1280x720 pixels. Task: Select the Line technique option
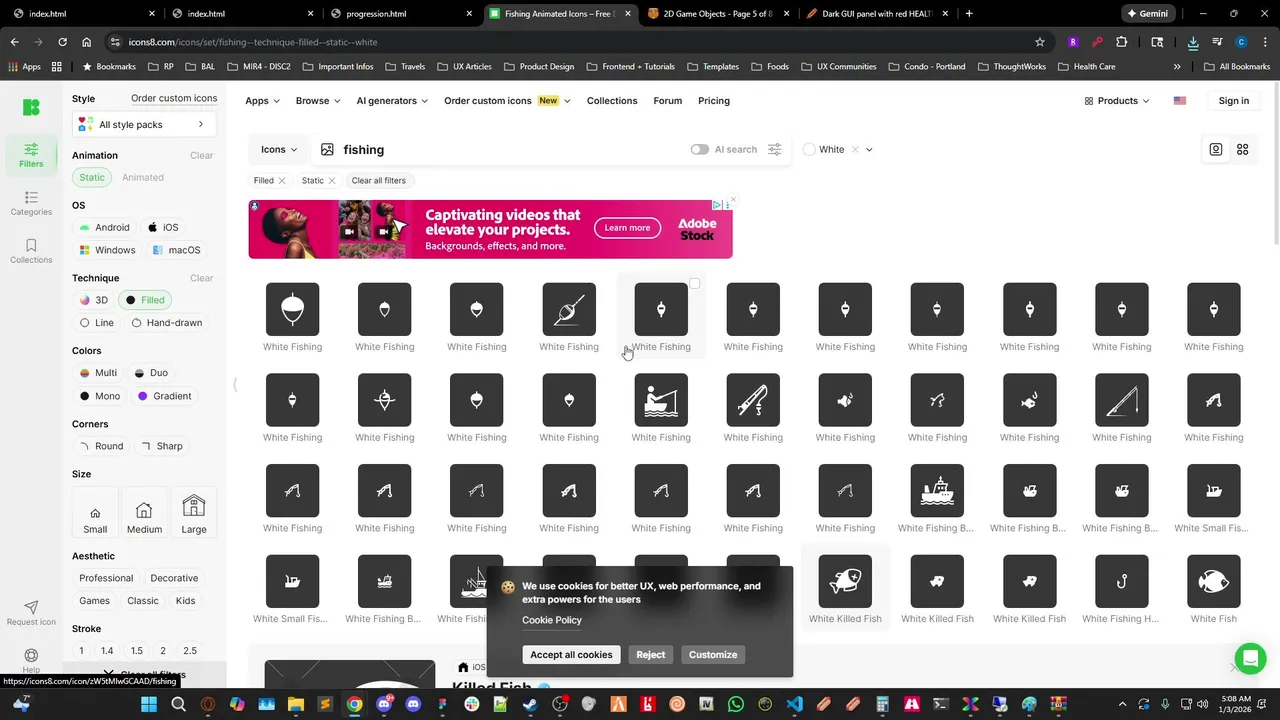click(x=97, y=323)
